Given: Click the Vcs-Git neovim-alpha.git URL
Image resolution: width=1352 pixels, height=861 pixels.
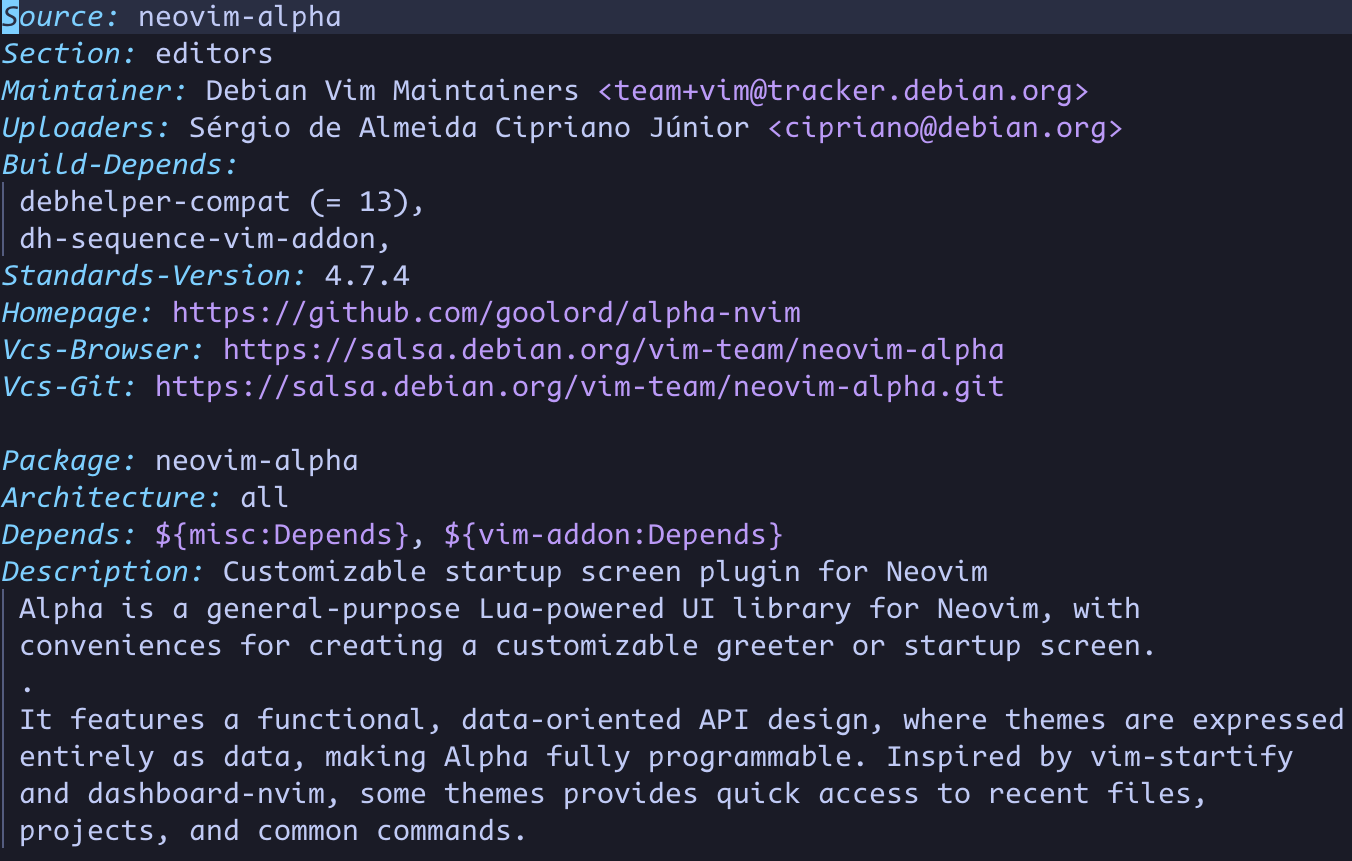Looking at the screenshot, I should [579, 387].
